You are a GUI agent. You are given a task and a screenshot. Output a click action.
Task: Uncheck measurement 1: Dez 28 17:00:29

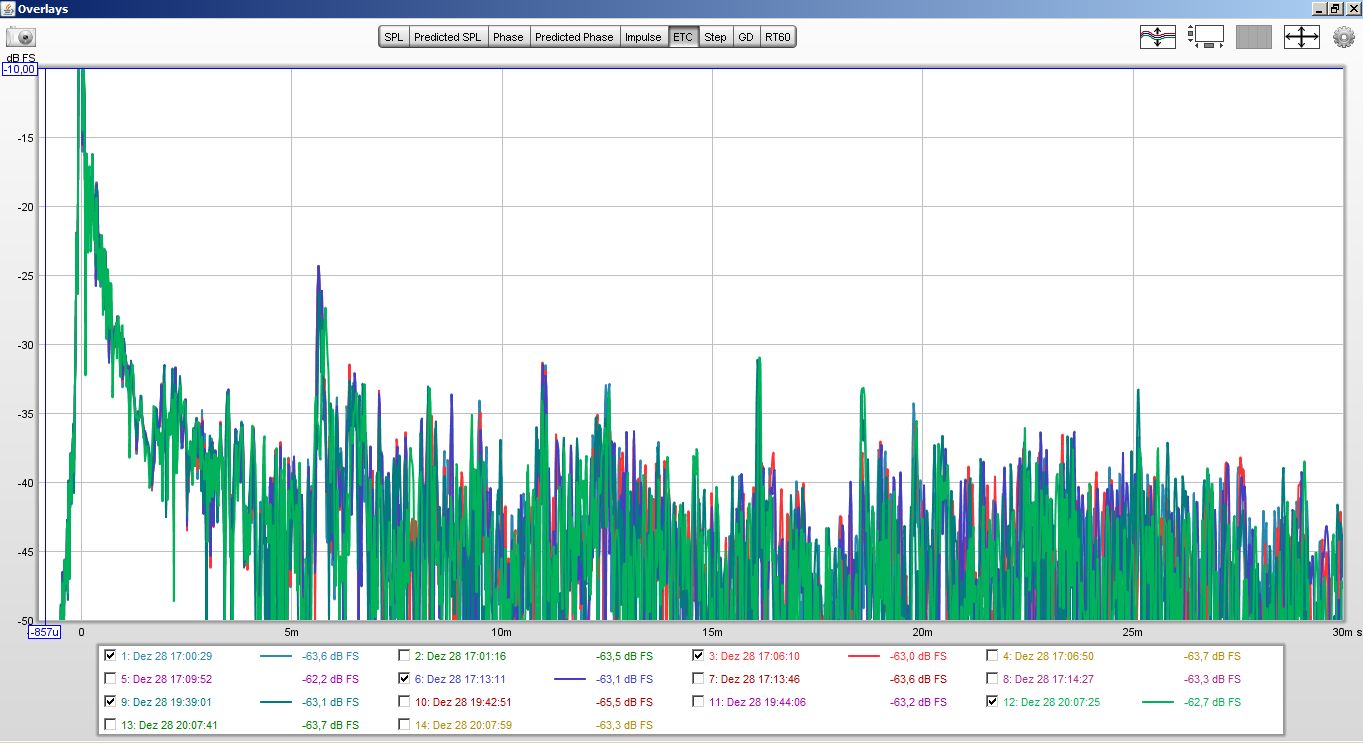pos(110,656)
